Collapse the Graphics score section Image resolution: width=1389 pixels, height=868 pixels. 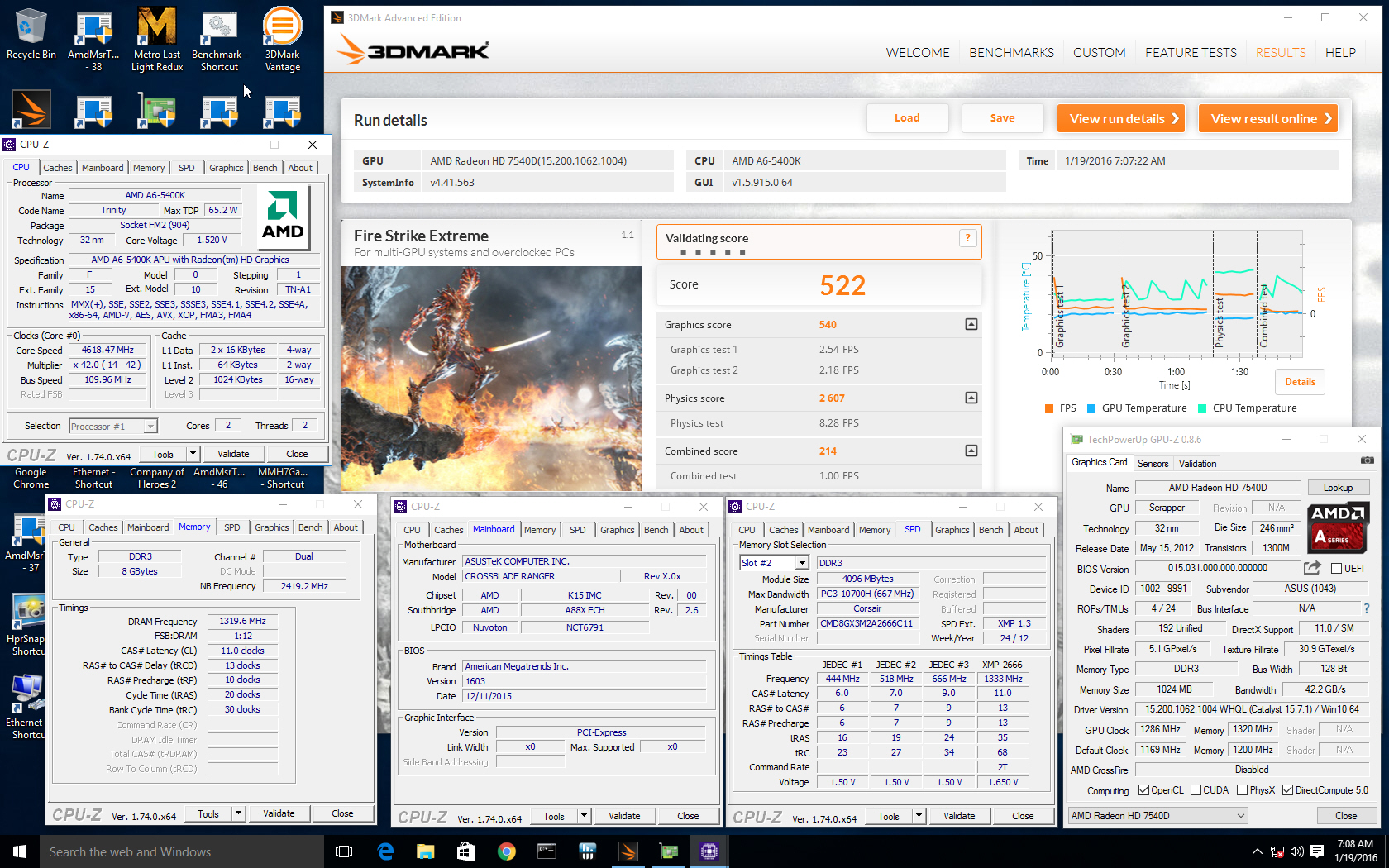(x=971, y=324)
